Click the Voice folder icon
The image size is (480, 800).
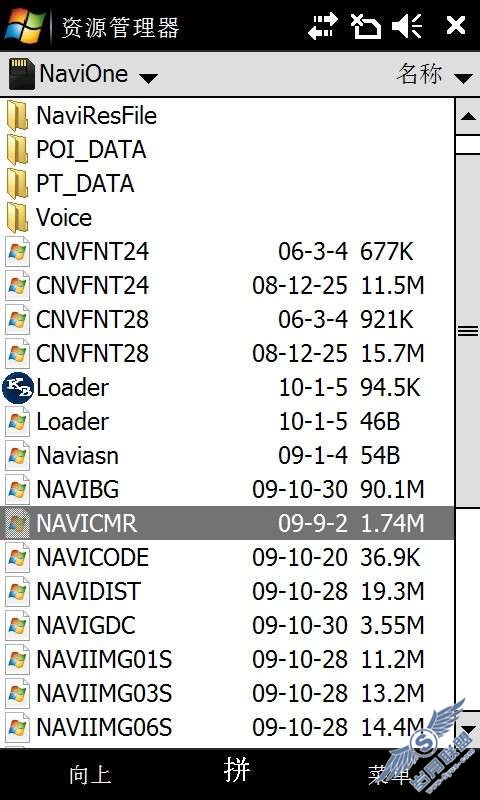17,218
